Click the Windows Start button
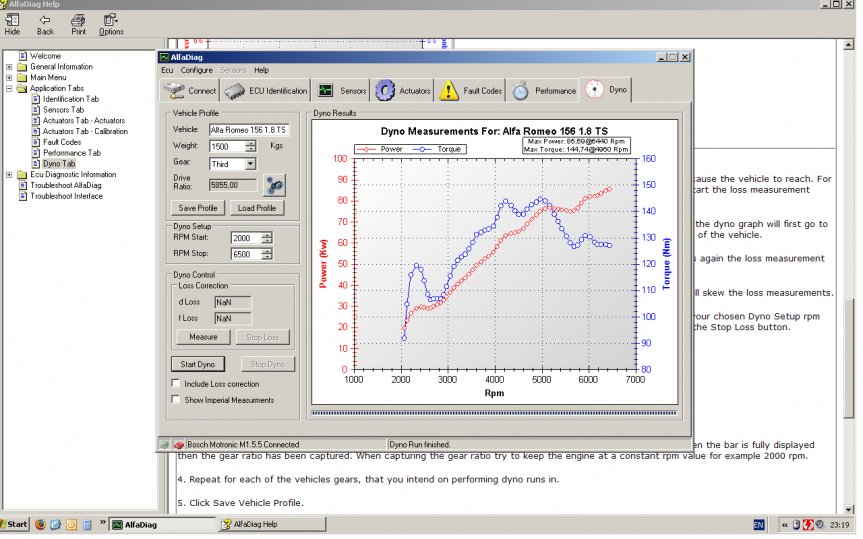863x539 pixels. 16,524
